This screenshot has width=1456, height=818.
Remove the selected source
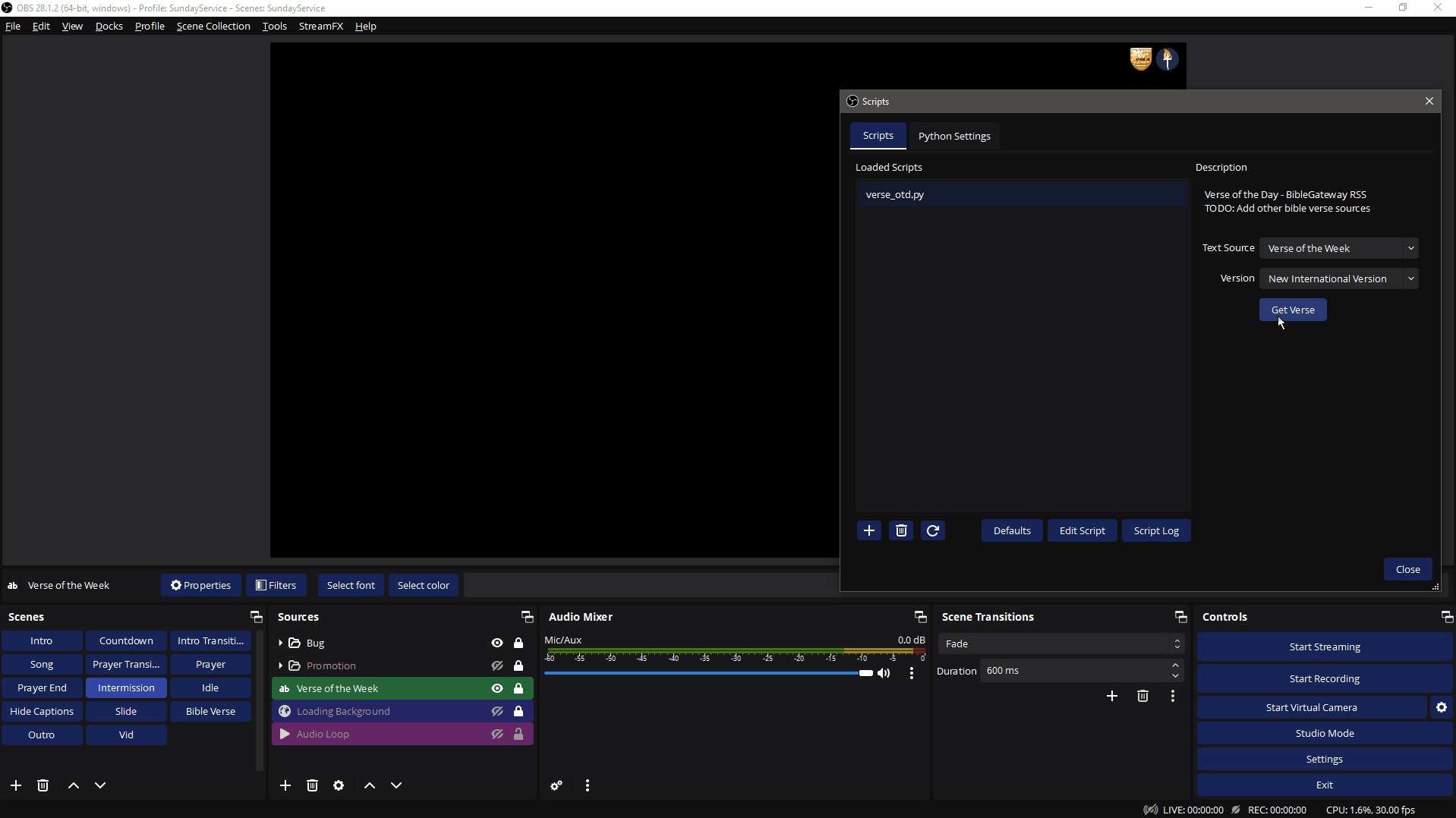click(312, 785)
